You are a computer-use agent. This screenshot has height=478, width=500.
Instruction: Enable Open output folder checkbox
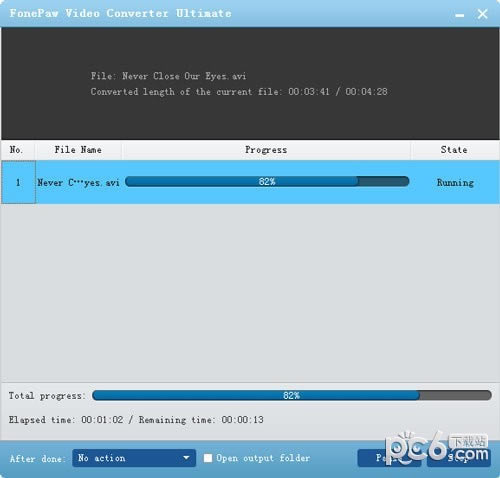click(x=208, y=458)
